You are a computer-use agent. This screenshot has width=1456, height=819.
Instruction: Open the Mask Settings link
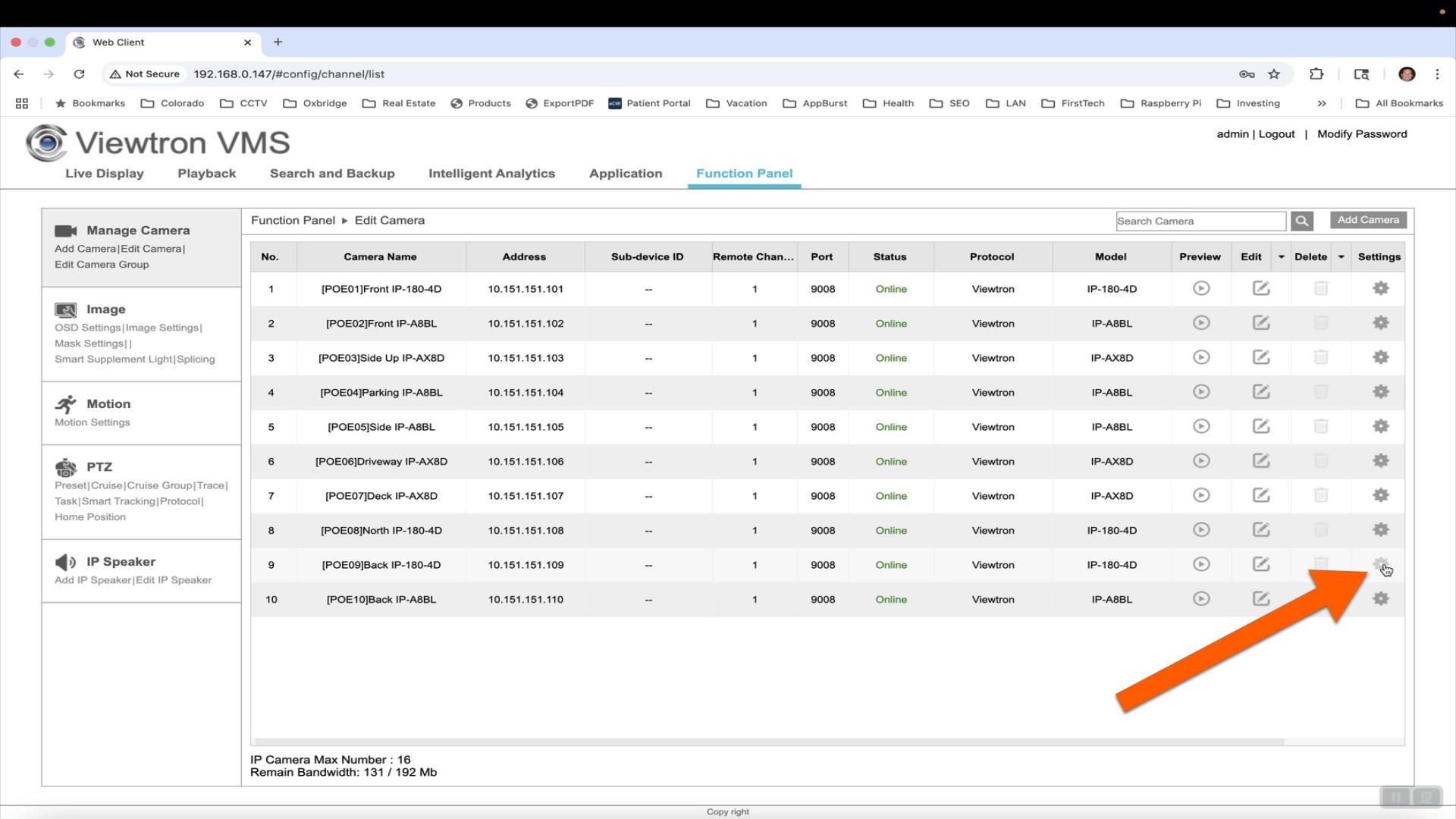point(89,344)
